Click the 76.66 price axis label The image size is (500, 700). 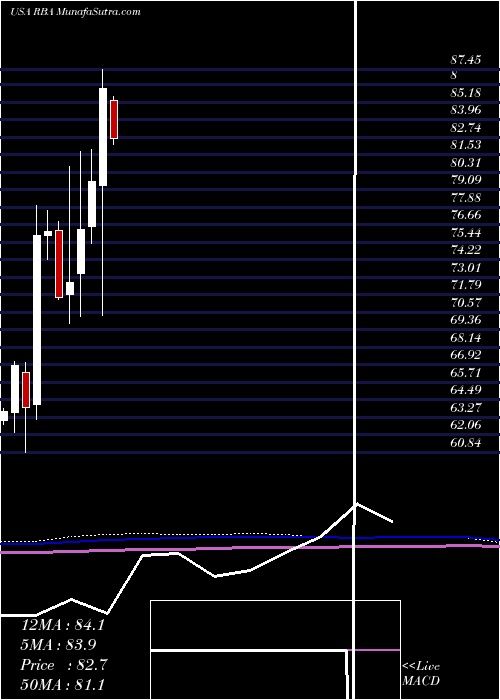coord(466,215)
